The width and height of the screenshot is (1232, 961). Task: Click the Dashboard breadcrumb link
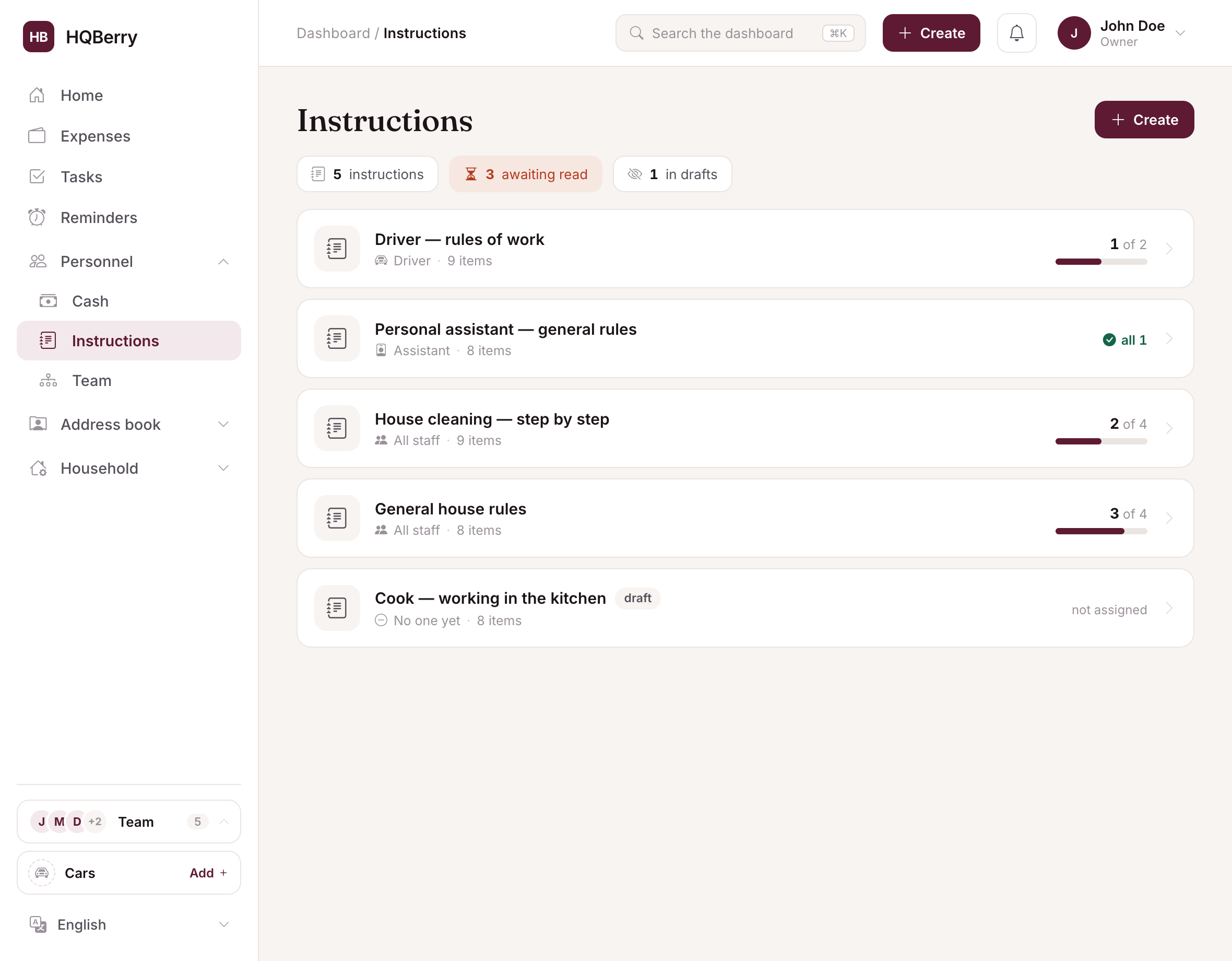[x=333, y=33]
